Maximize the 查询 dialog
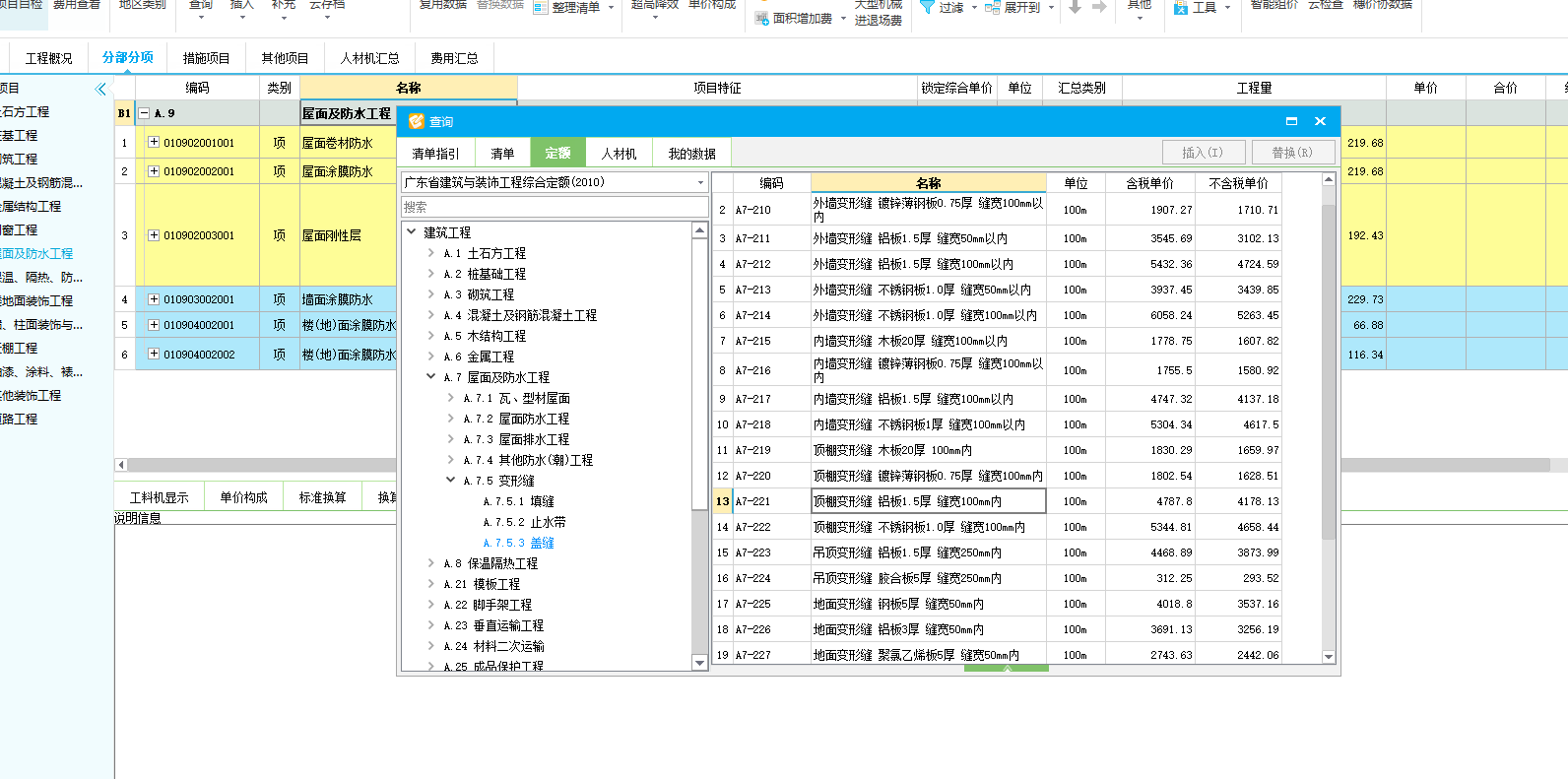The height and width of the screenshot is (779, 1568). [x=1291, y=121]
